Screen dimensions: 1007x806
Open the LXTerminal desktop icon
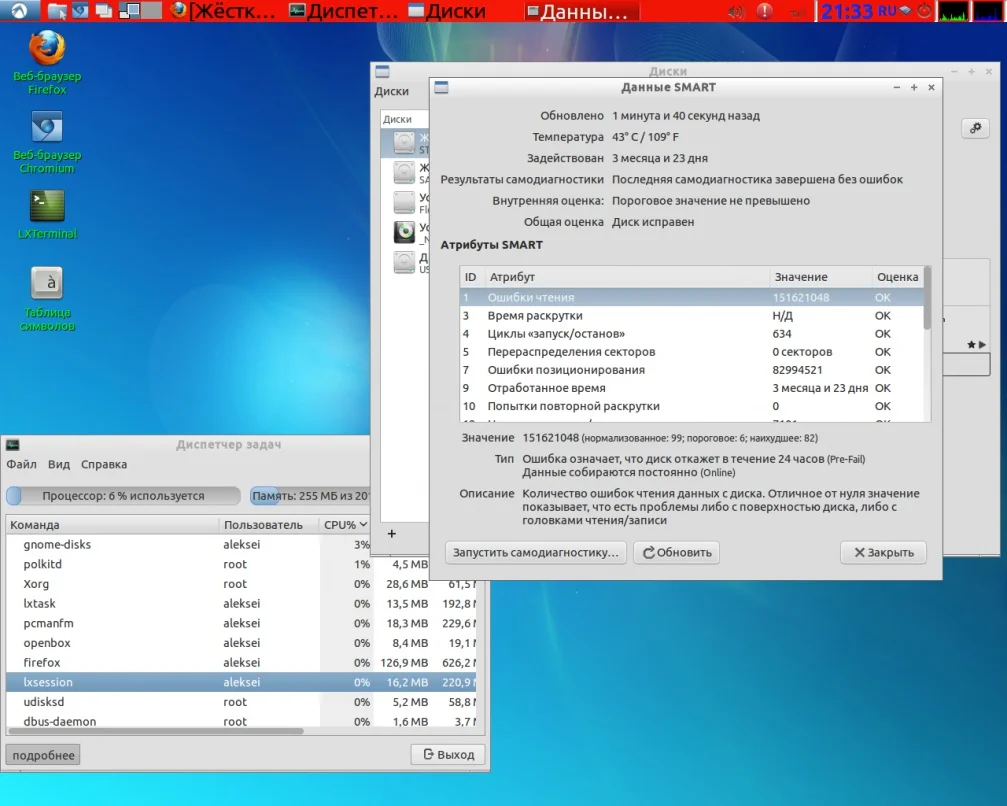[47, 206]
